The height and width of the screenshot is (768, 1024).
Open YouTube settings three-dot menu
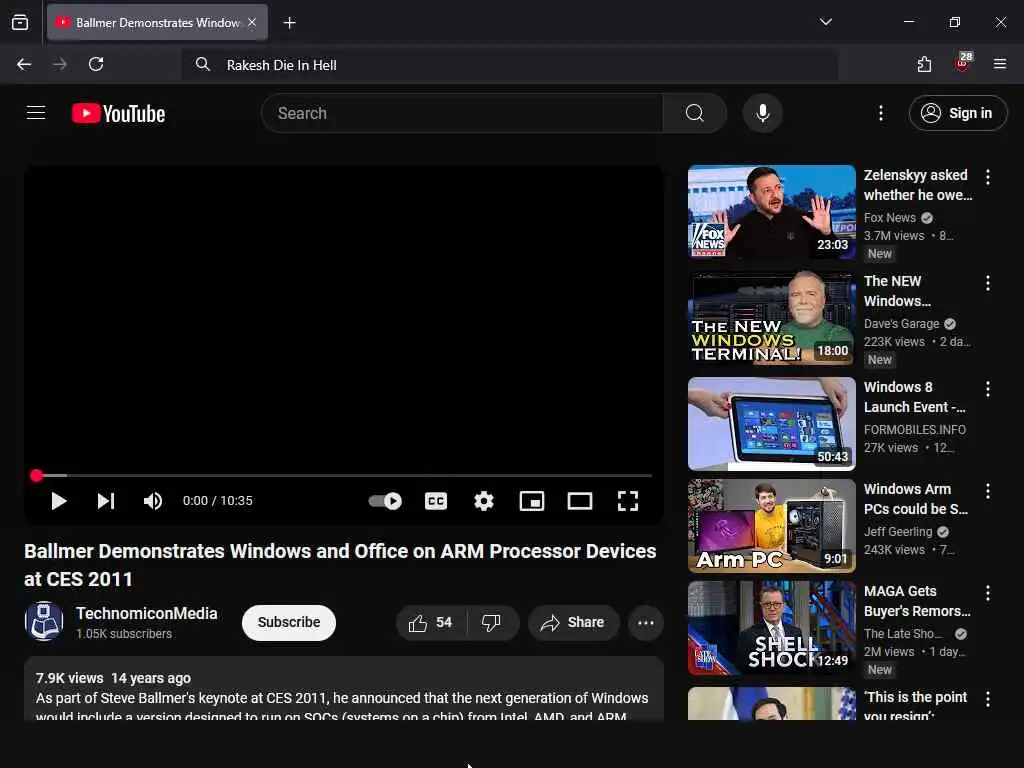coord(880,113)
